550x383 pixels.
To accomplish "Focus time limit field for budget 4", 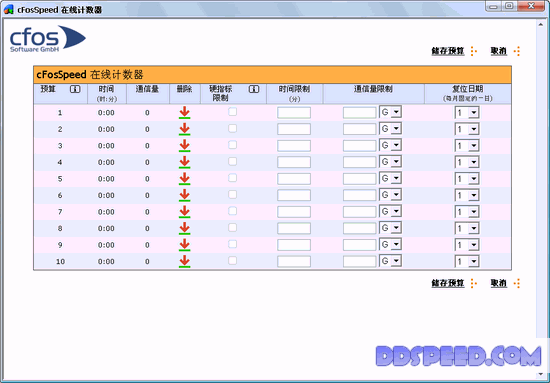I will (294, 162).
